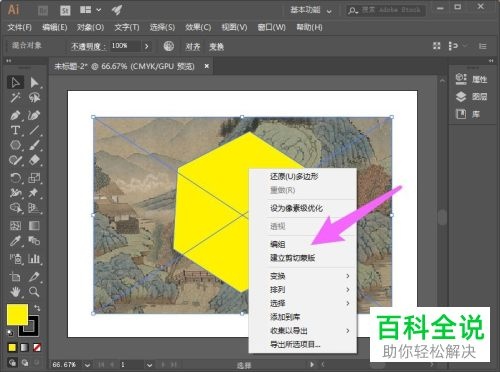This screenshot has height=372, width=500.
Task: Open the zoom level dropdown
Action: pyautogui.click(x=87, y=365)
